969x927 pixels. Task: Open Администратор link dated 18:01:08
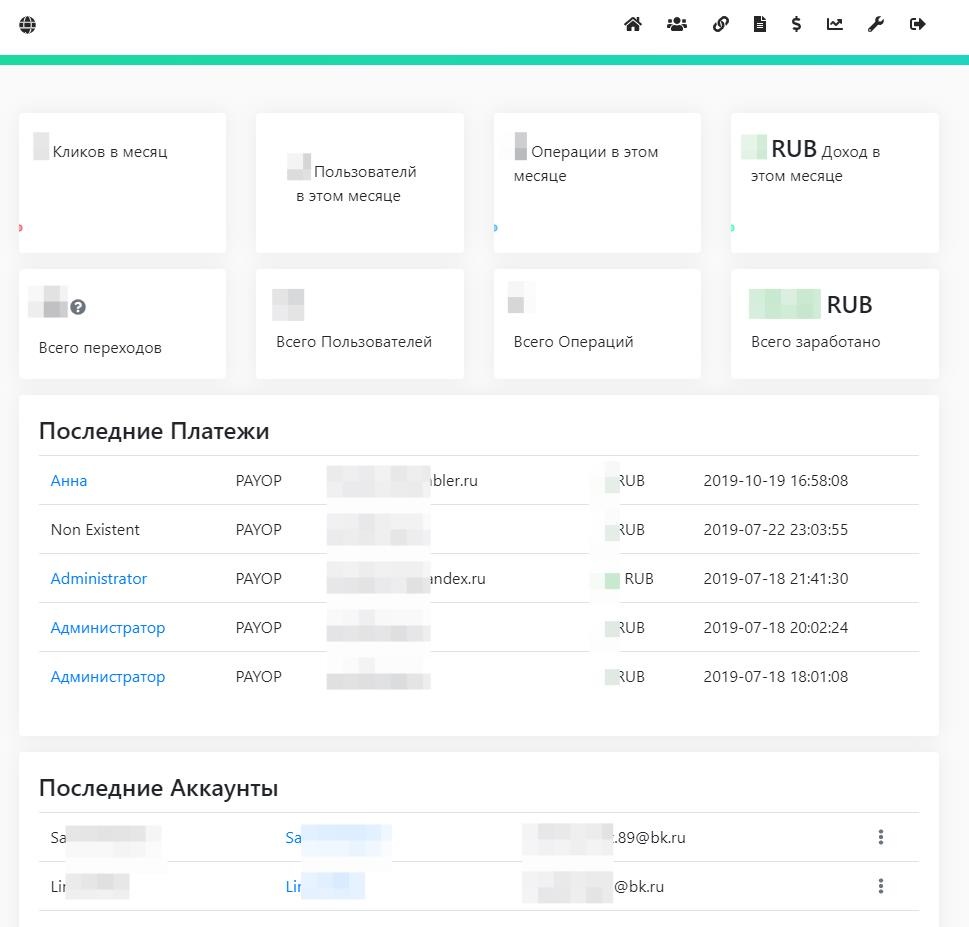(108, 677)
